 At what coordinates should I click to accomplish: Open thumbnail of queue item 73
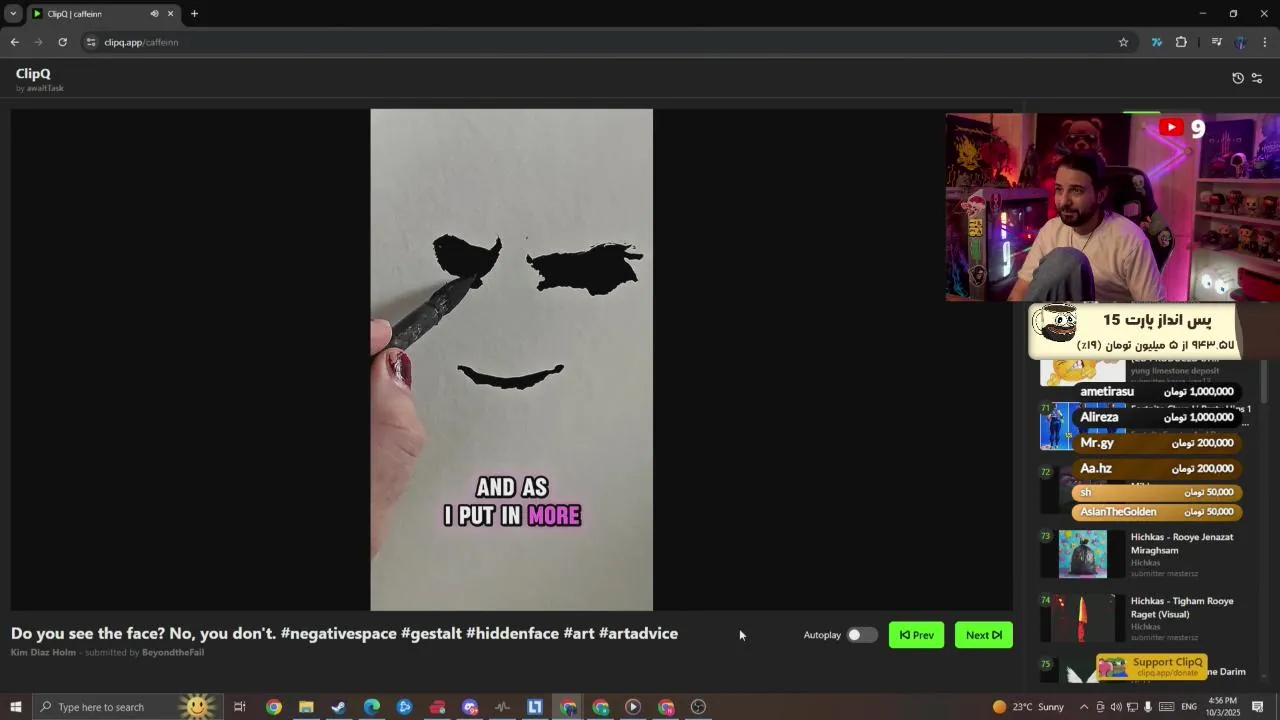pos(1083,554)
